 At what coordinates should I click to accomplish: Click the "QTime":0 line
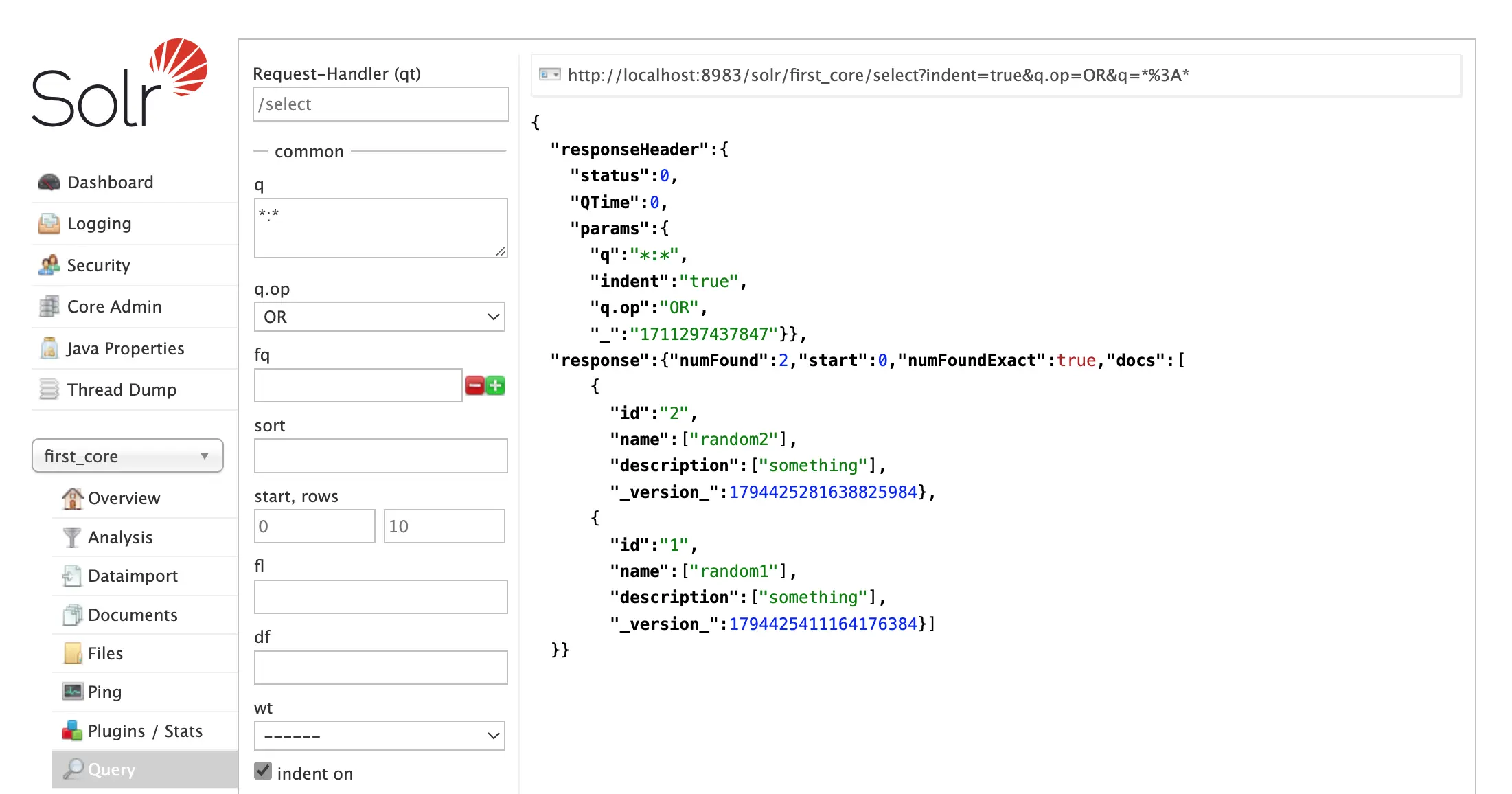tap(619, 203)
